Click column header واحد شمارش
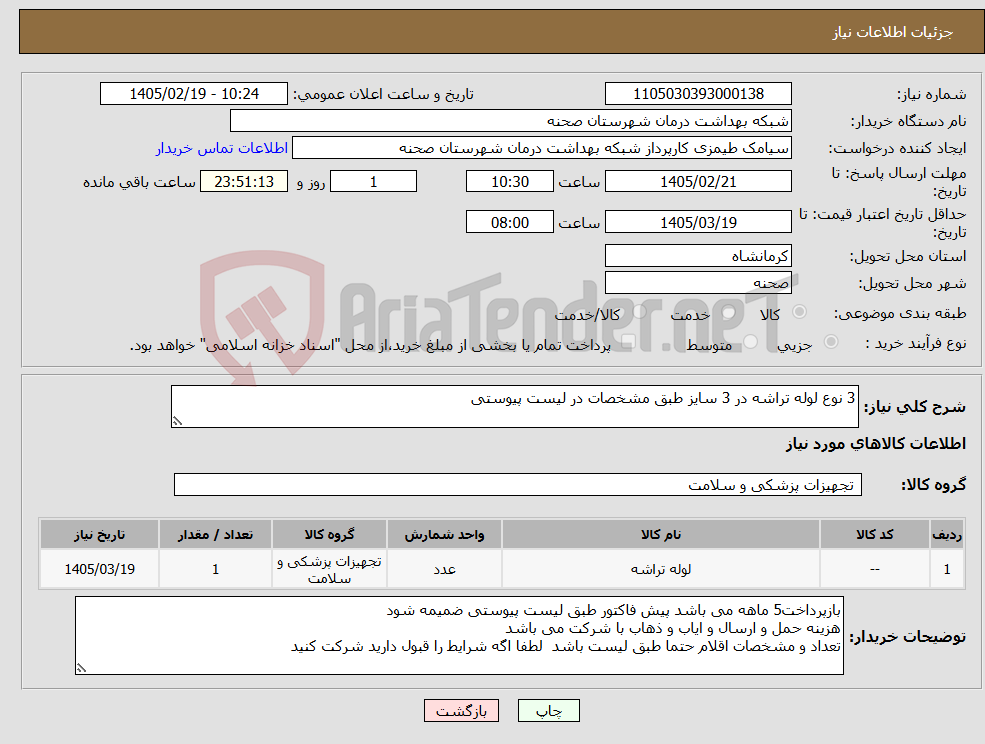 [x=444, y=535]
